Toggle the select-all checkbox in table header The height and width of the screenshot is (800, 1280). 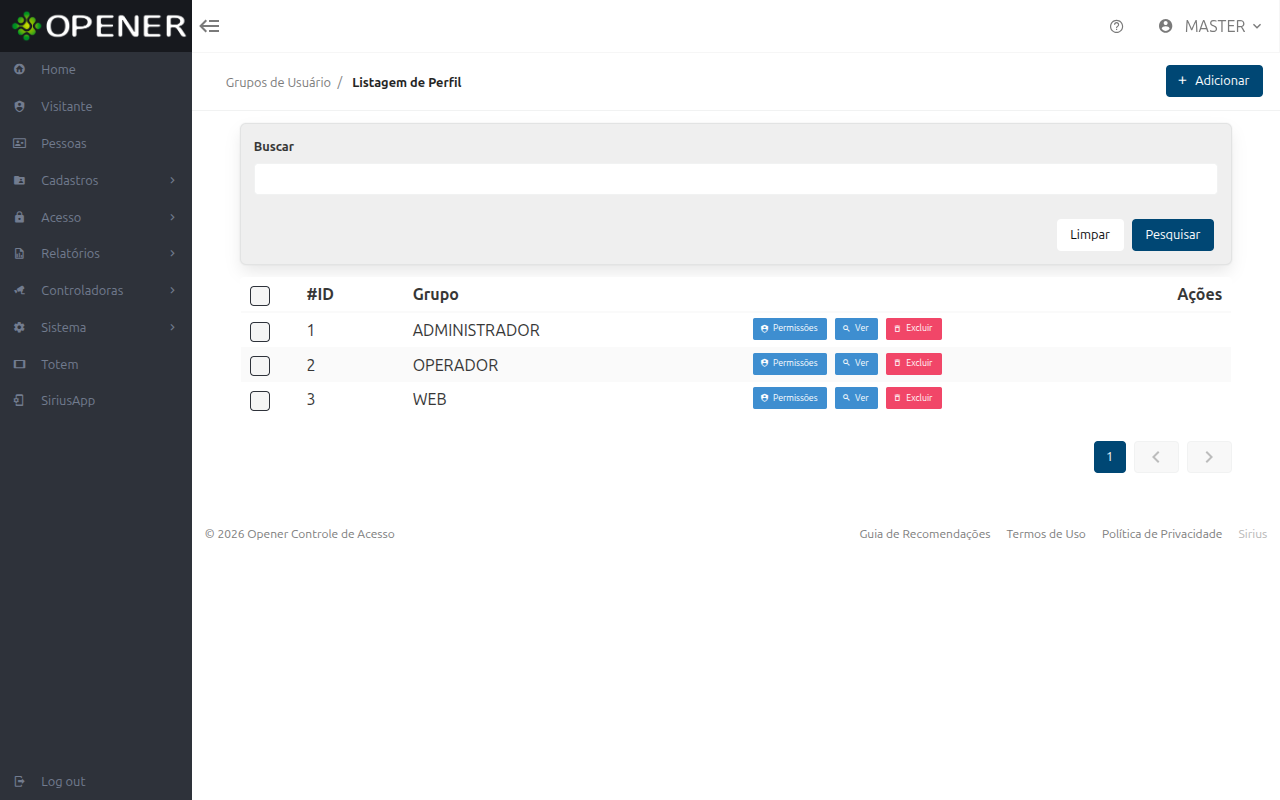[x=260, y=296]
